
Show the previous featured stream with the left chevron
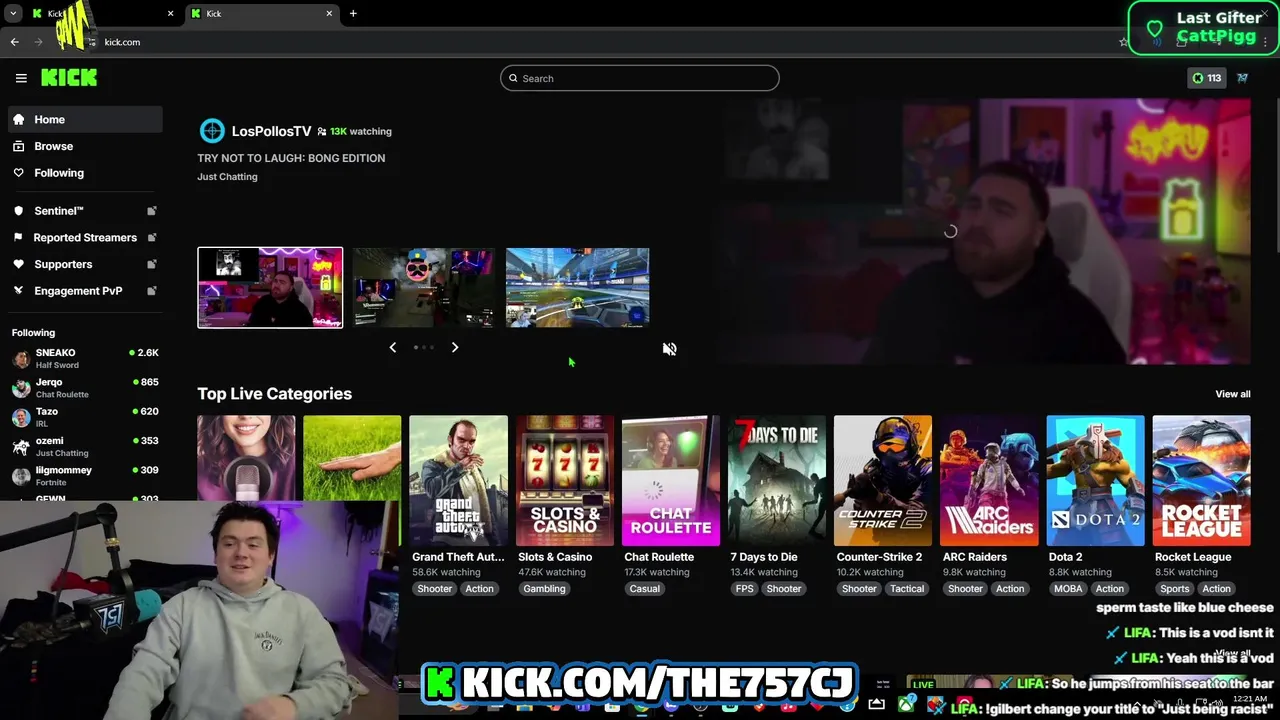tap(392, 347)
